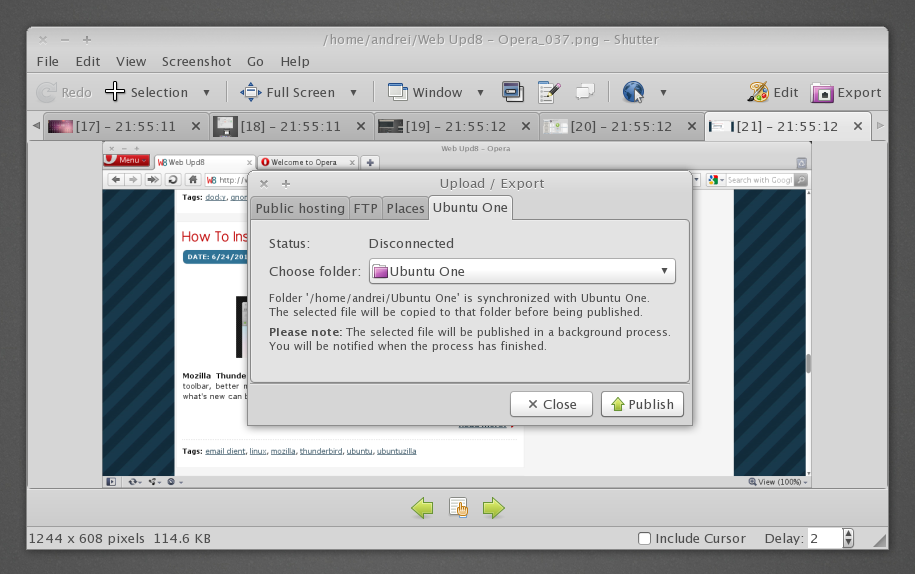Switch to the Public hosting tab
The image size is (915, 574).
[300, 208]
